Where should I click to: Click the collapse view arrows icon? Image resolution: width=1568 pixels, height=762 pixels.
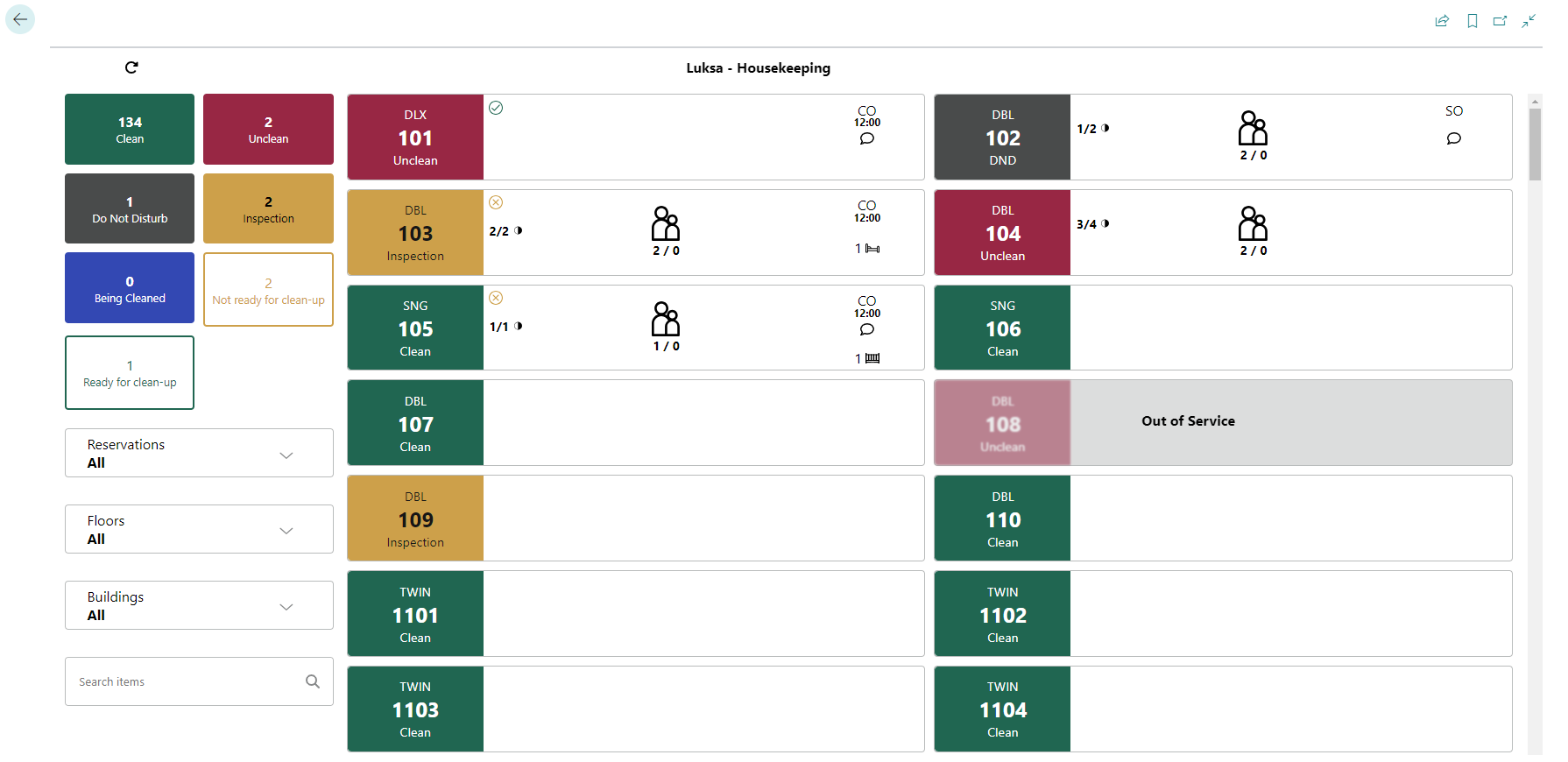tap(1529, 21)
